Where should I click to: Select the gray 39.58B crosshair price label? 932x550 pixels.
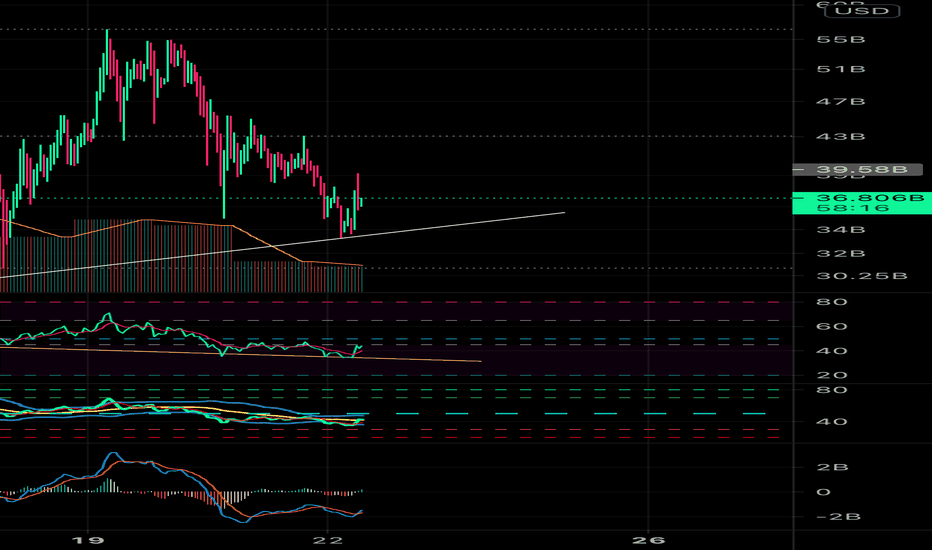click(858, 169)
